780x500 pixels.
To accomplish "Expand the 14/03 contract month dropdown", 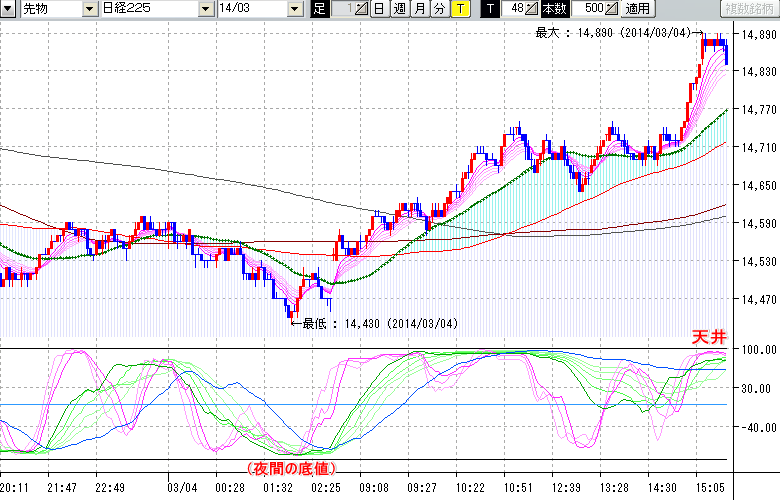I will [293, 9].
